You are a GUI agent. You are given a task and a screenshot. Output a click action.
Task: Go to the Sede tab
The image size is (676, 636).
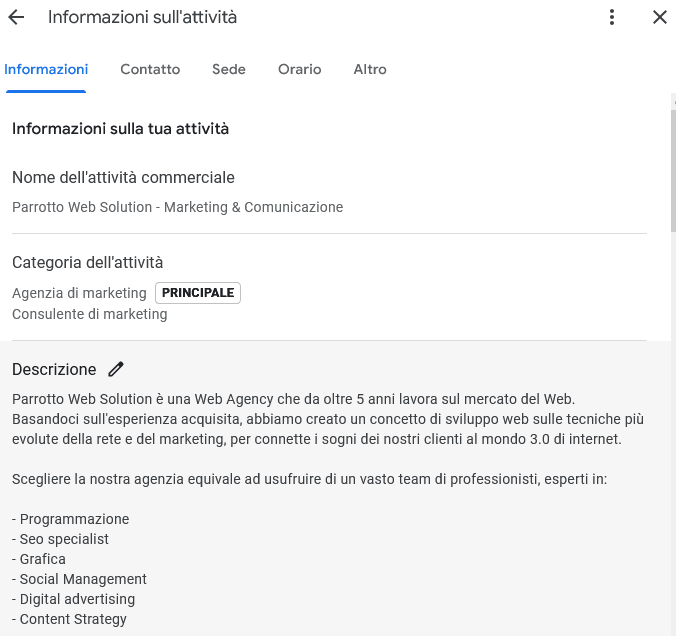tap(229, 69)
